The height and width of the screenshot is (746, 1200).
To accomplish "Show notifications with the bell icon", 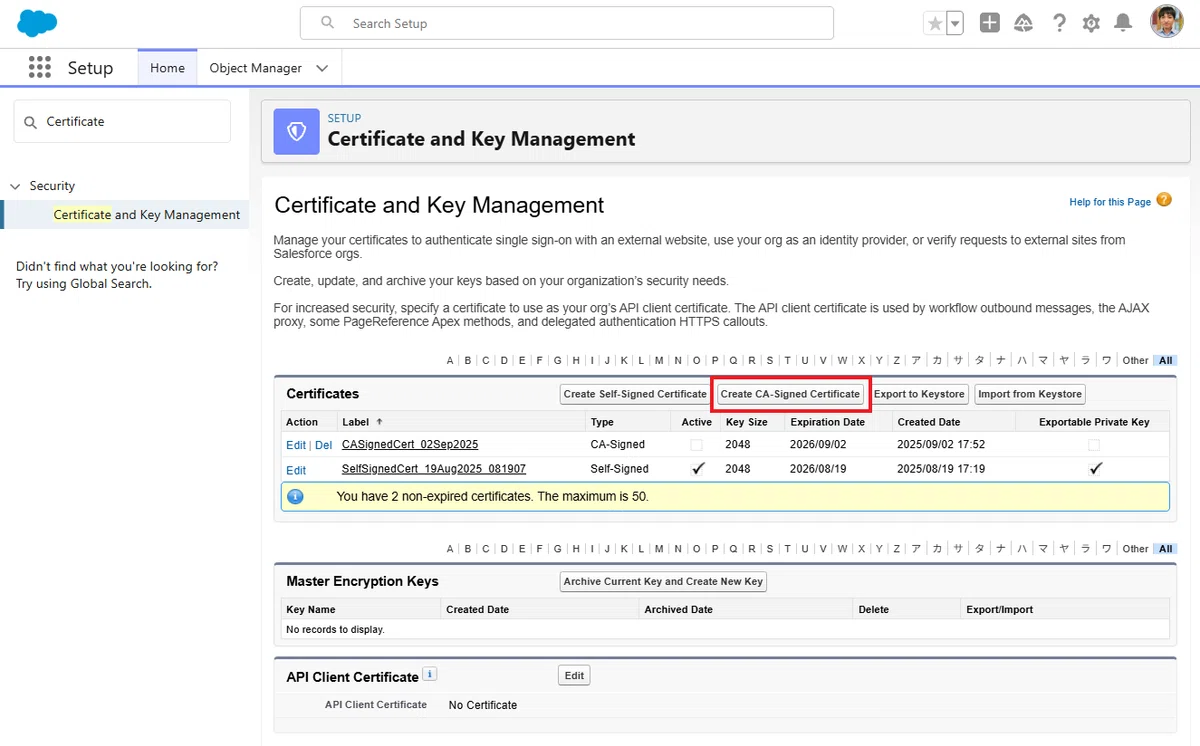I will (1123, 23).
